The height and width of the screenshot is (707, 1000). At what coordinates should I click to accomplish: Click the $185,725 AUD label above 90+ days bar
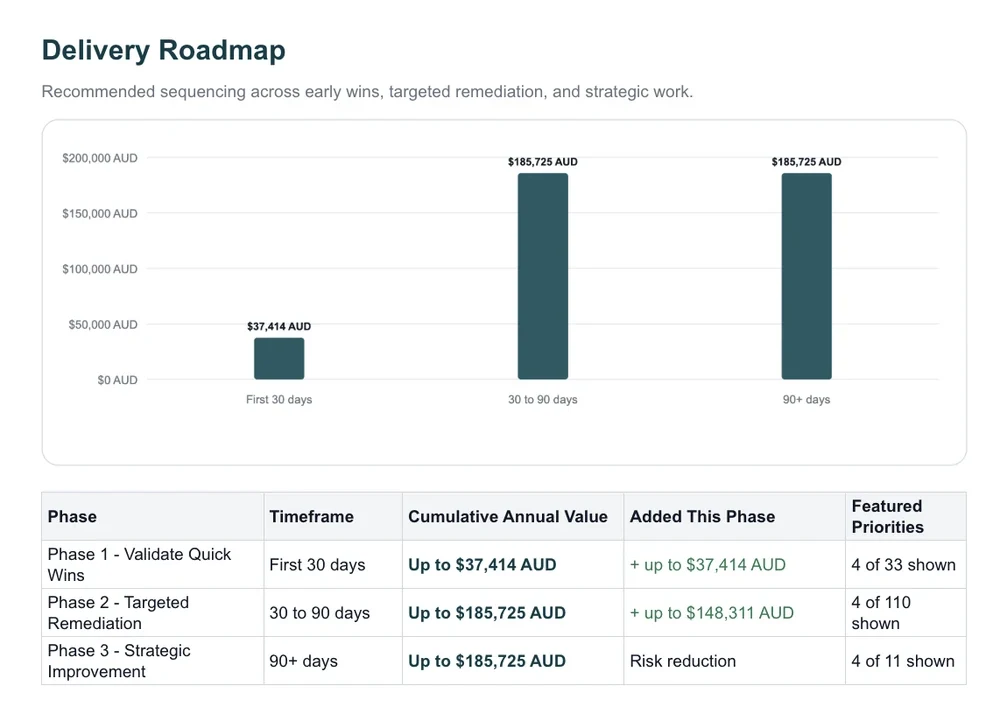point(806,162)
